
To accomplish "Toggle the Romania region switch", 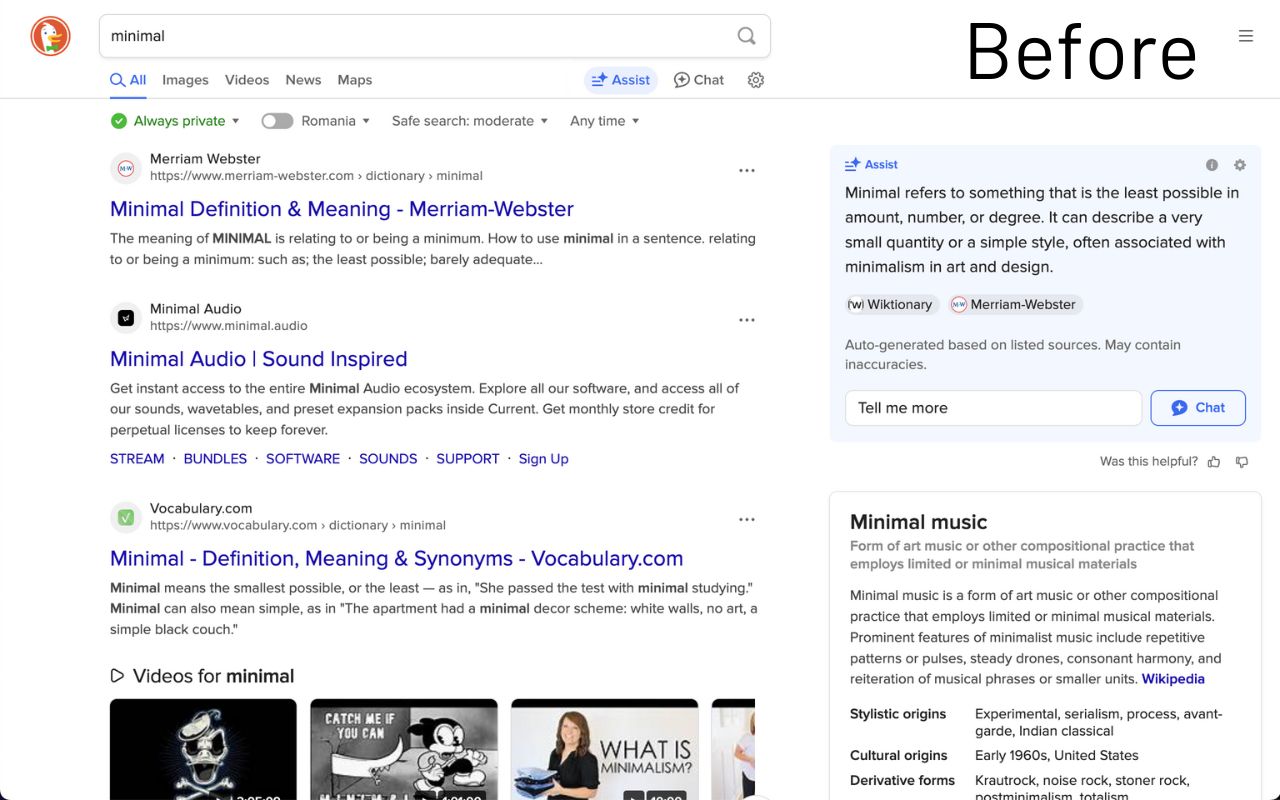I will (x=277, y=121).
